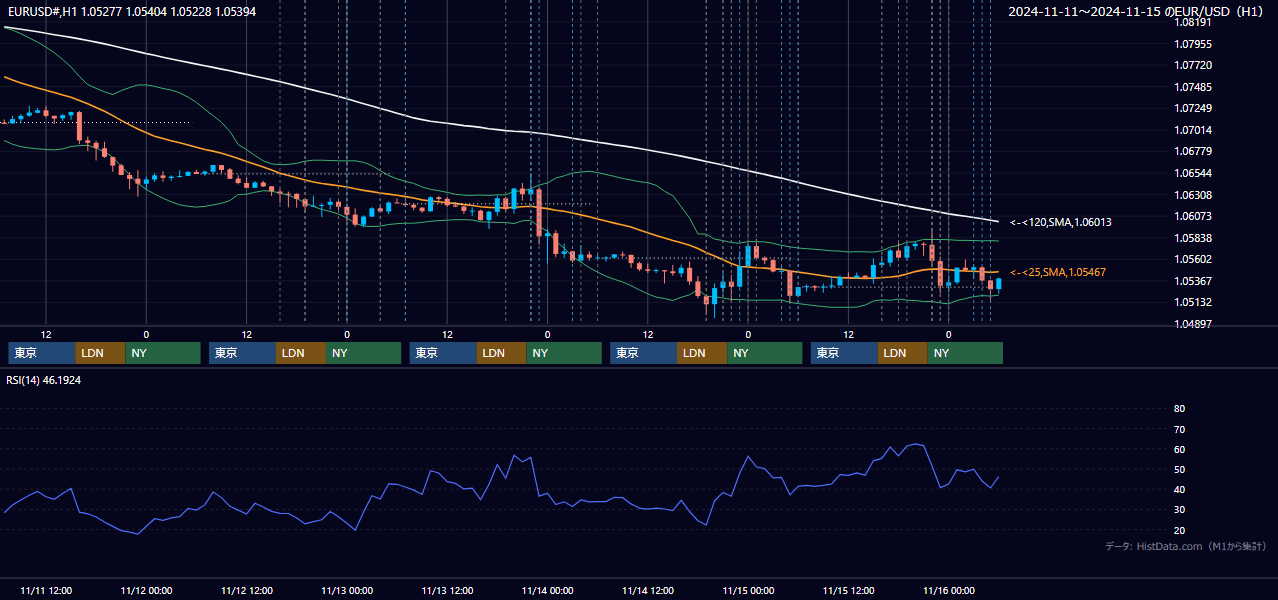Click the leftmost 東京 session box
The image size is (1278, 600).
click(42, 353)
